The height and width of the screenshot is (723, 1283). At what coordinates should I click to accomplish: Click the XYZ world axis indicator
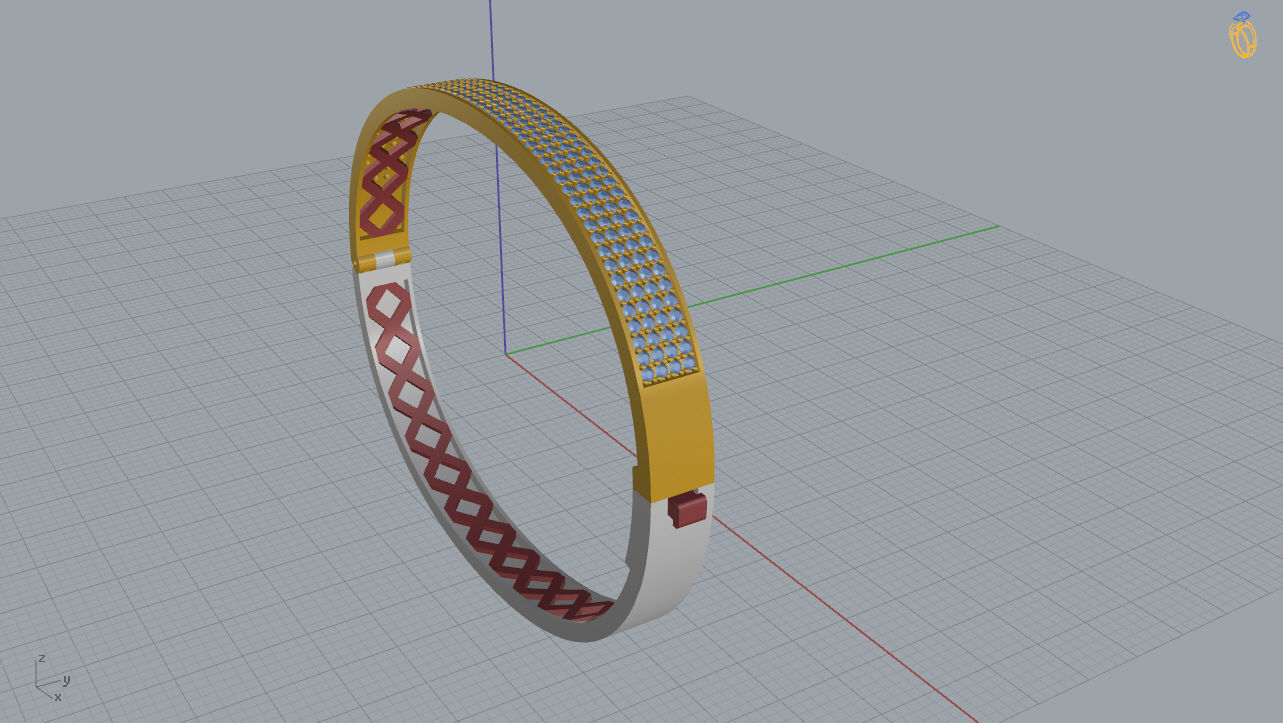click(x=52, y=677)
